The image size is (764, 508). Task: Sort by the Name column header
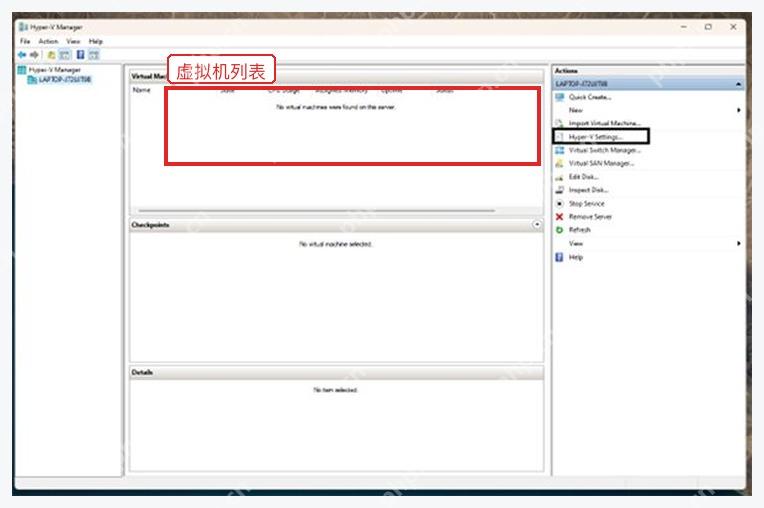coord(142,90)
